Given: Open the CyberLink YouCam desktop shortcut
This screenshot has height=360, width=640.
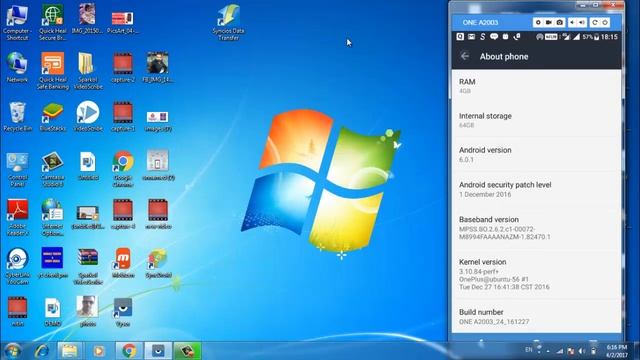Looking at the screenshot, I should 17,266.
